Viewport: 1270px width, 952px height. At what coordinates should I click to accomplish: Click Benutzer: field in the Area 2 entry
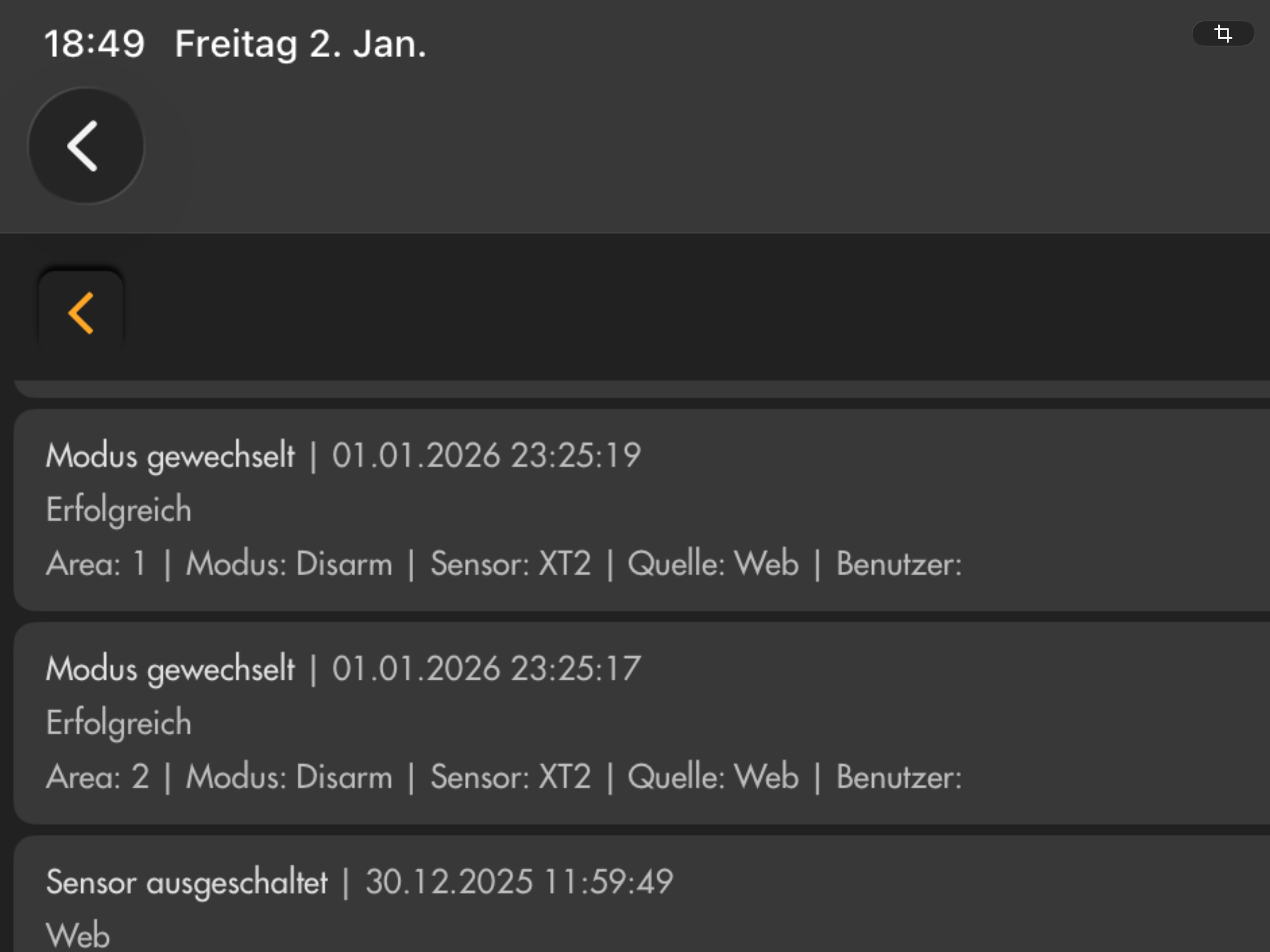click(899, 777)
